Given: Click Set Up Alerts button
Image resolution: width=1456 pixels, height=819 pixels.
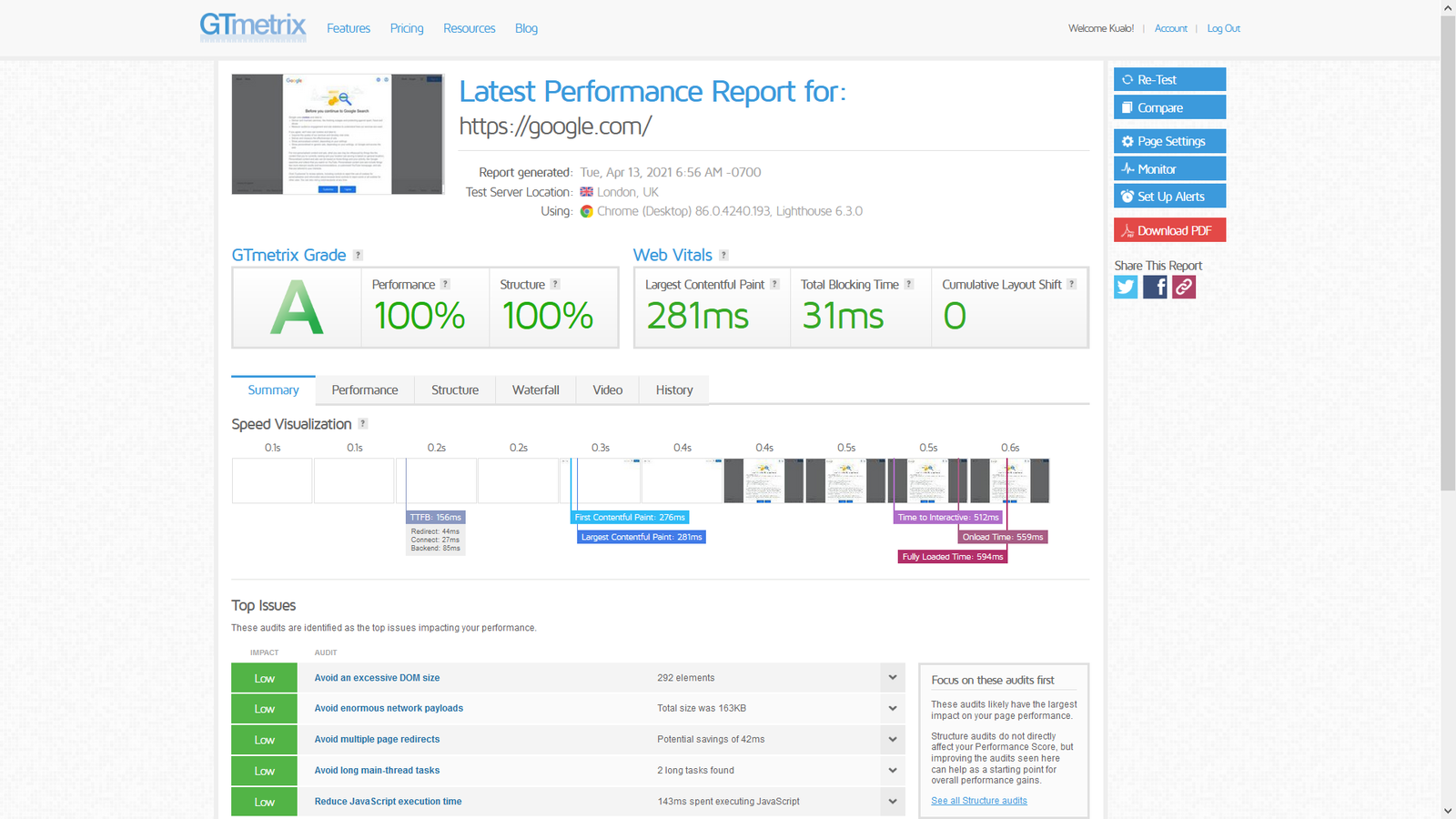Looking at the screenshot, I should click(x=1169, y=196).
